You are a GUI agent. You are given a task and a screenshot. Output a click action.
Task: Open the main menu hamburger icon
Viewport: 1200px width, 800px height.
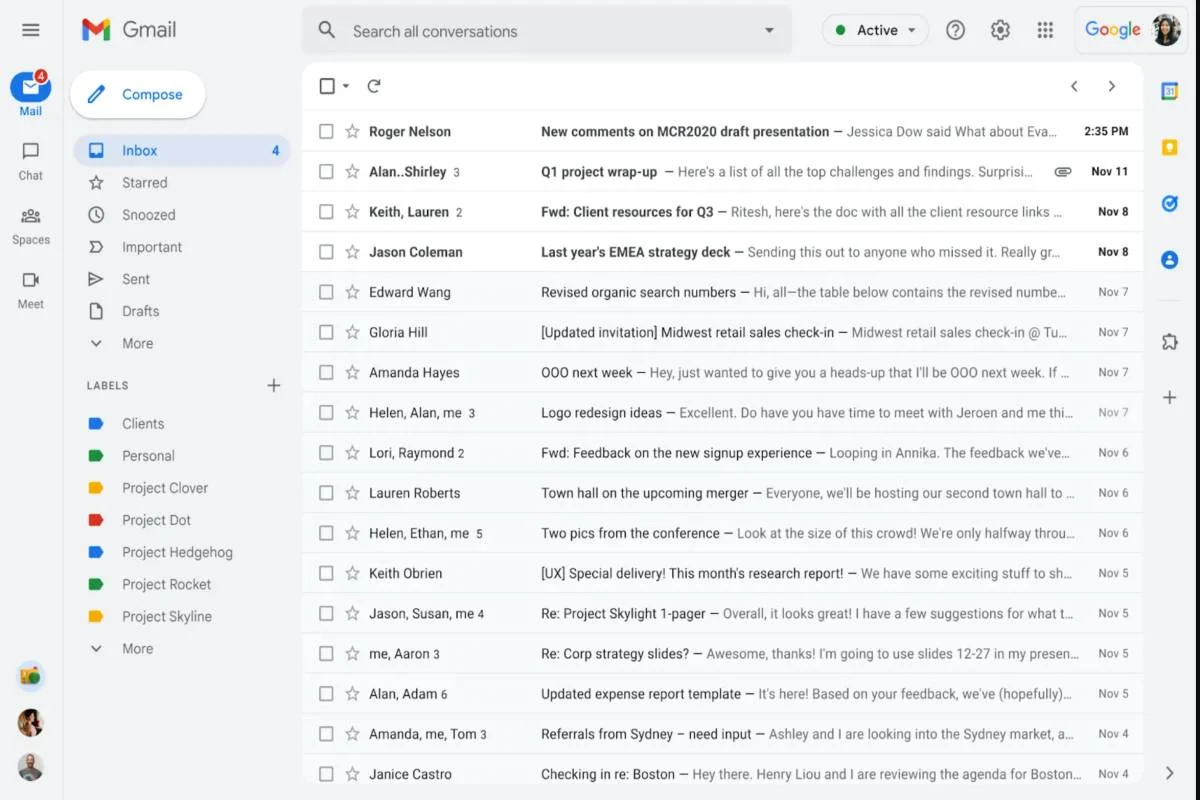(31, 30)
